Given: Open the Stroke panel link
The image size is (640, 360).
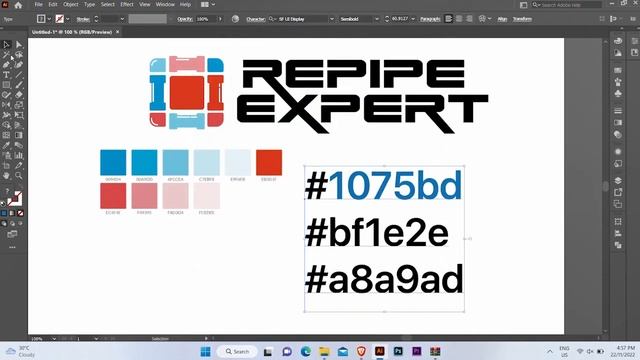Looking at the screenshot, I should (83, 19).
